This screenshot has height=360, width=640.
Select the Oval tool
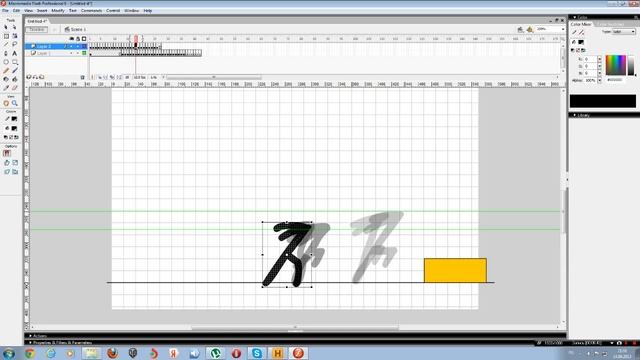click(x=6, y=62)
